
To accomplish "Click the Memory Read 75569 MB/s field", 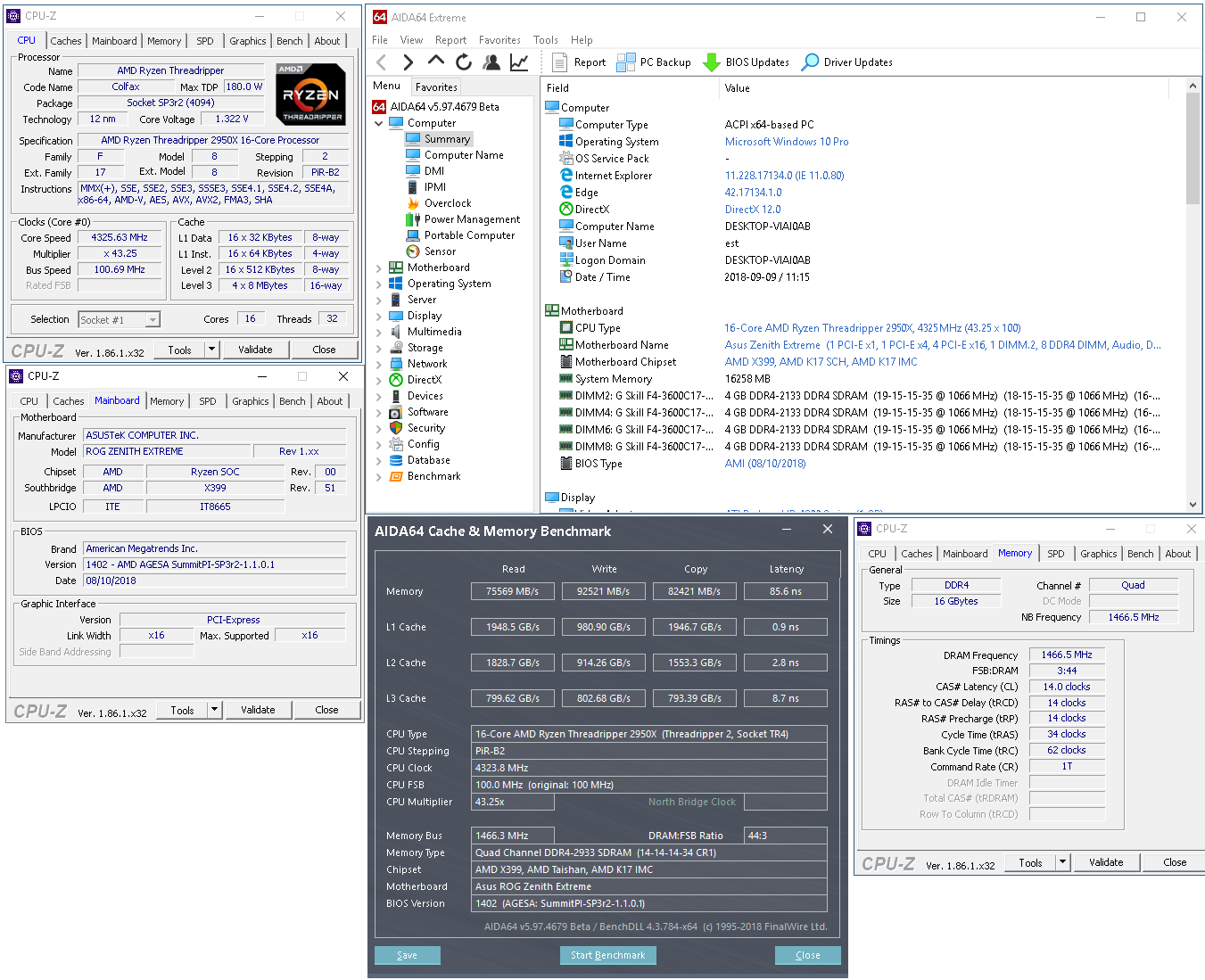I will pyautogui.click(x=512, y=591).
